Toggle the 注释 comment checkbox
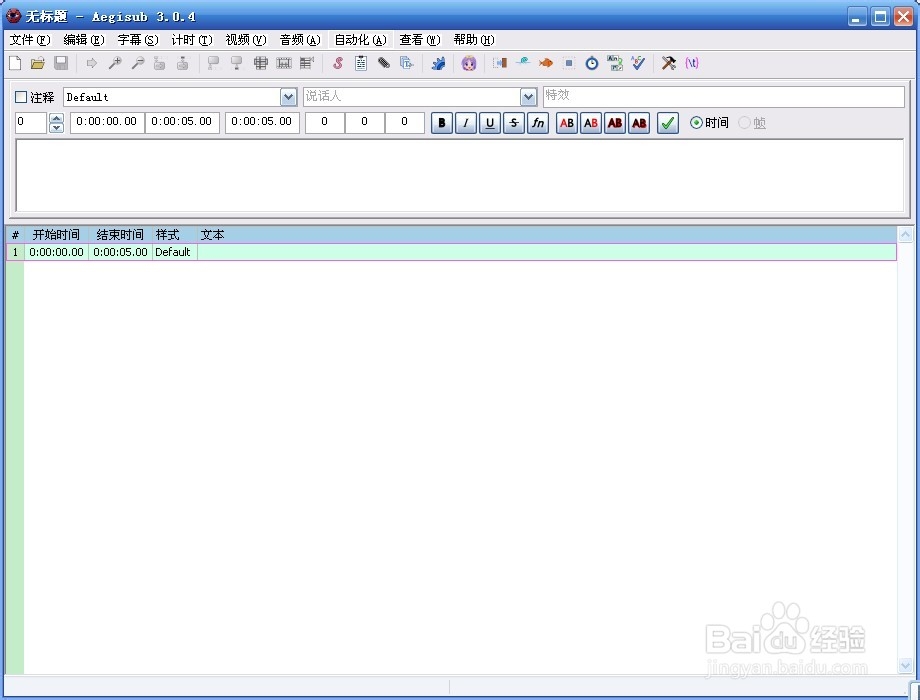Screen dimensions: 920x700 click(21, 97)
